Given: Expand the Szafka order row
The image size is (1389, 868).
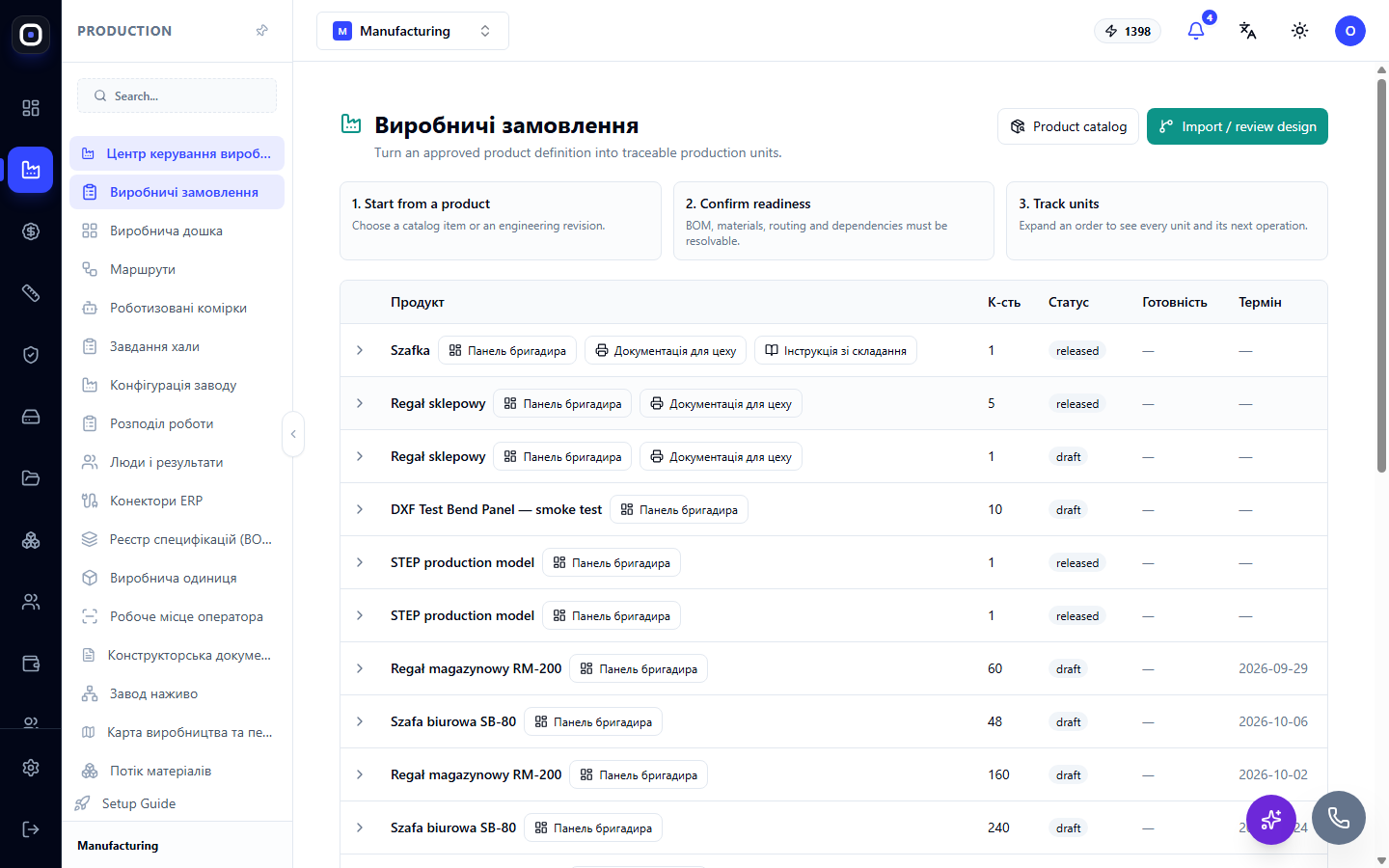Looking at the screenshot, I should 360,350.
